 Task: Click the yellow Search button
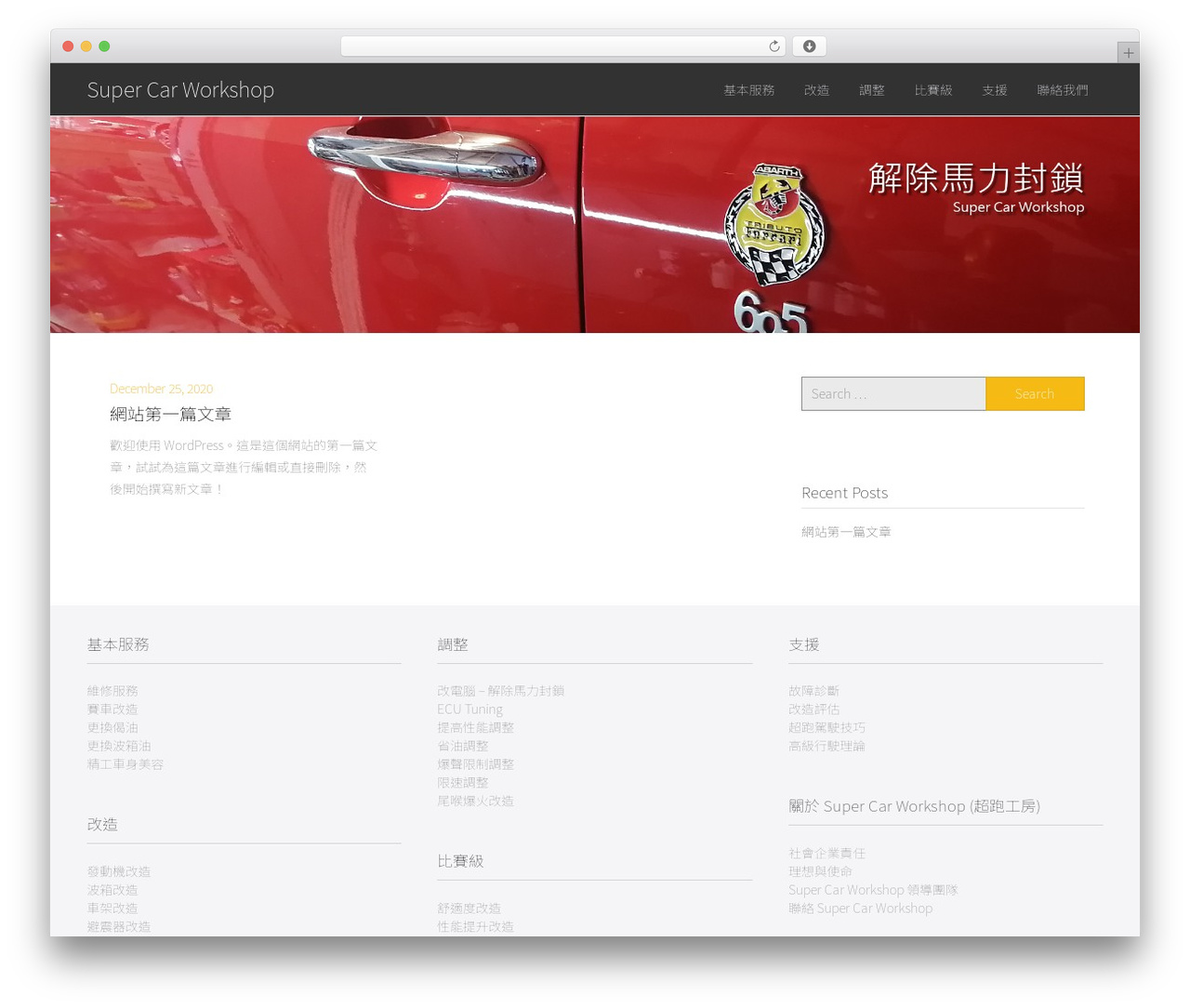click(1035, 393)
